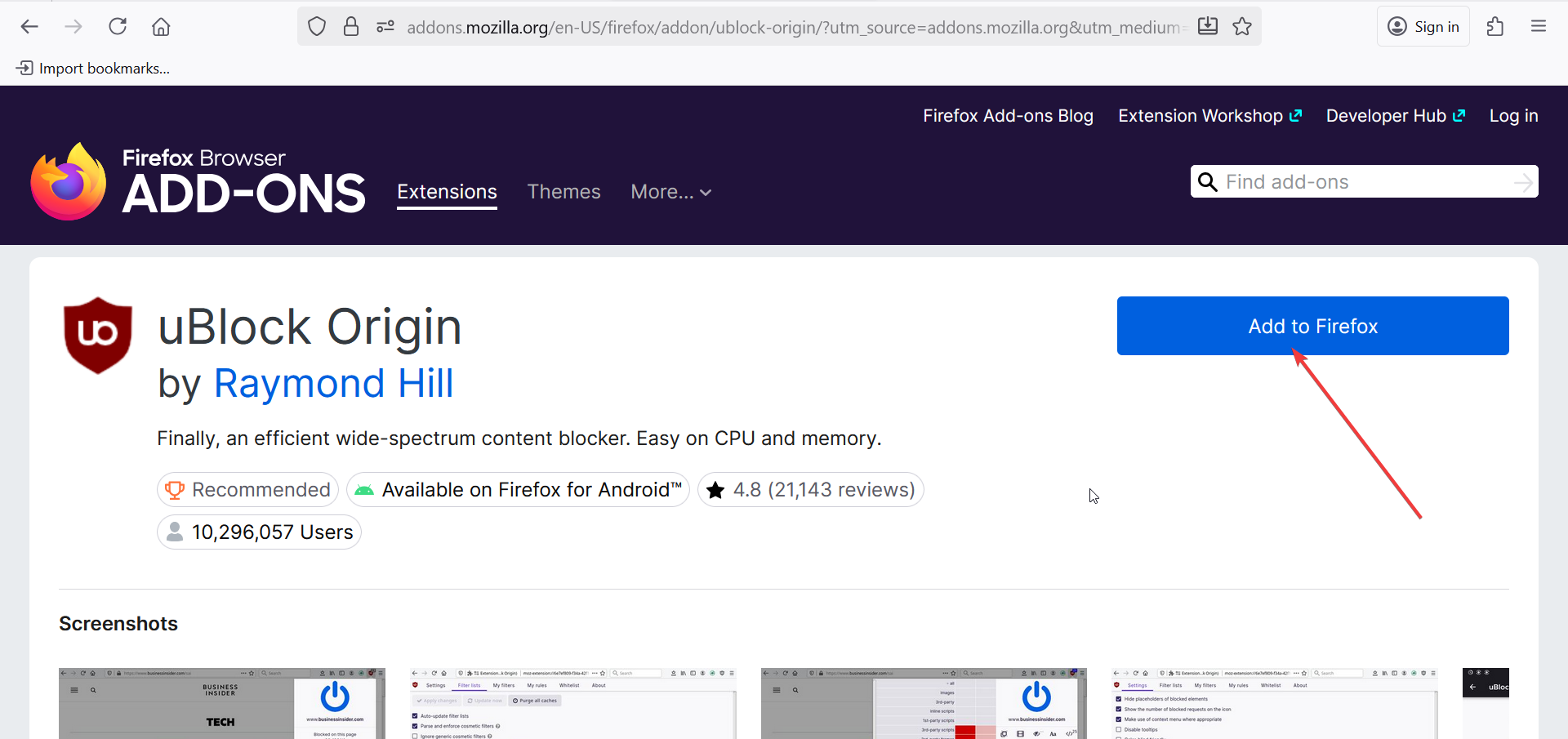Open the Business Insider Tech screenshot thumbnail
Image resolution: width=1568 pixels, height=739 pixels.
point(222,704)
